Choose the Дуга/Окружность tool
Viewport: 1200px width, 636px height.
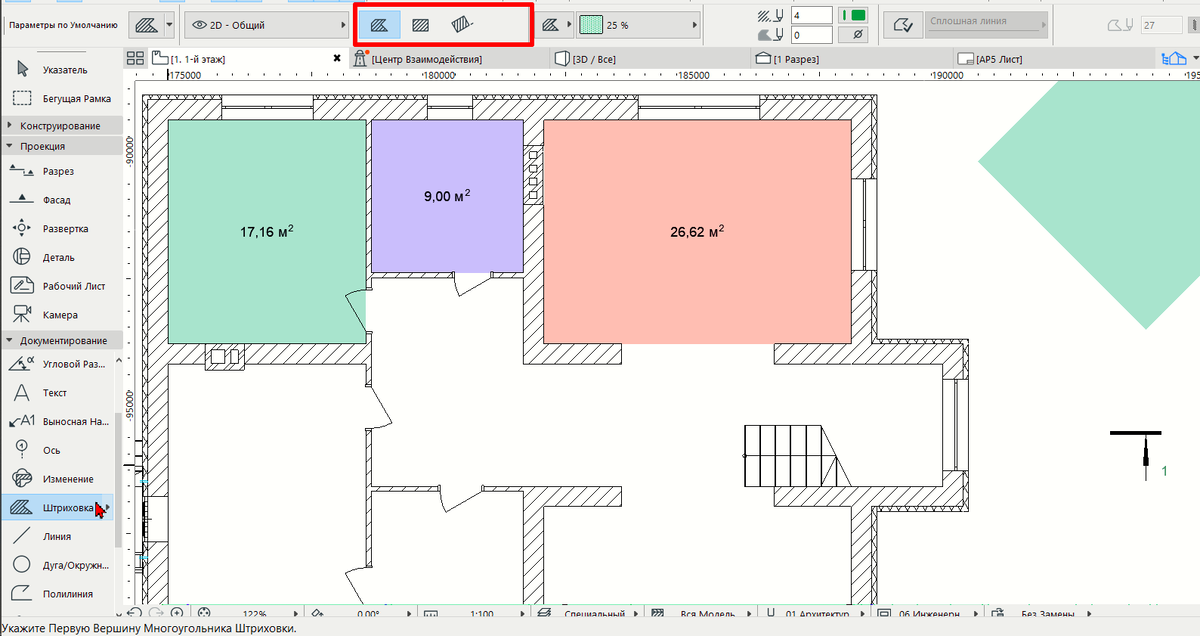[58, 565]
